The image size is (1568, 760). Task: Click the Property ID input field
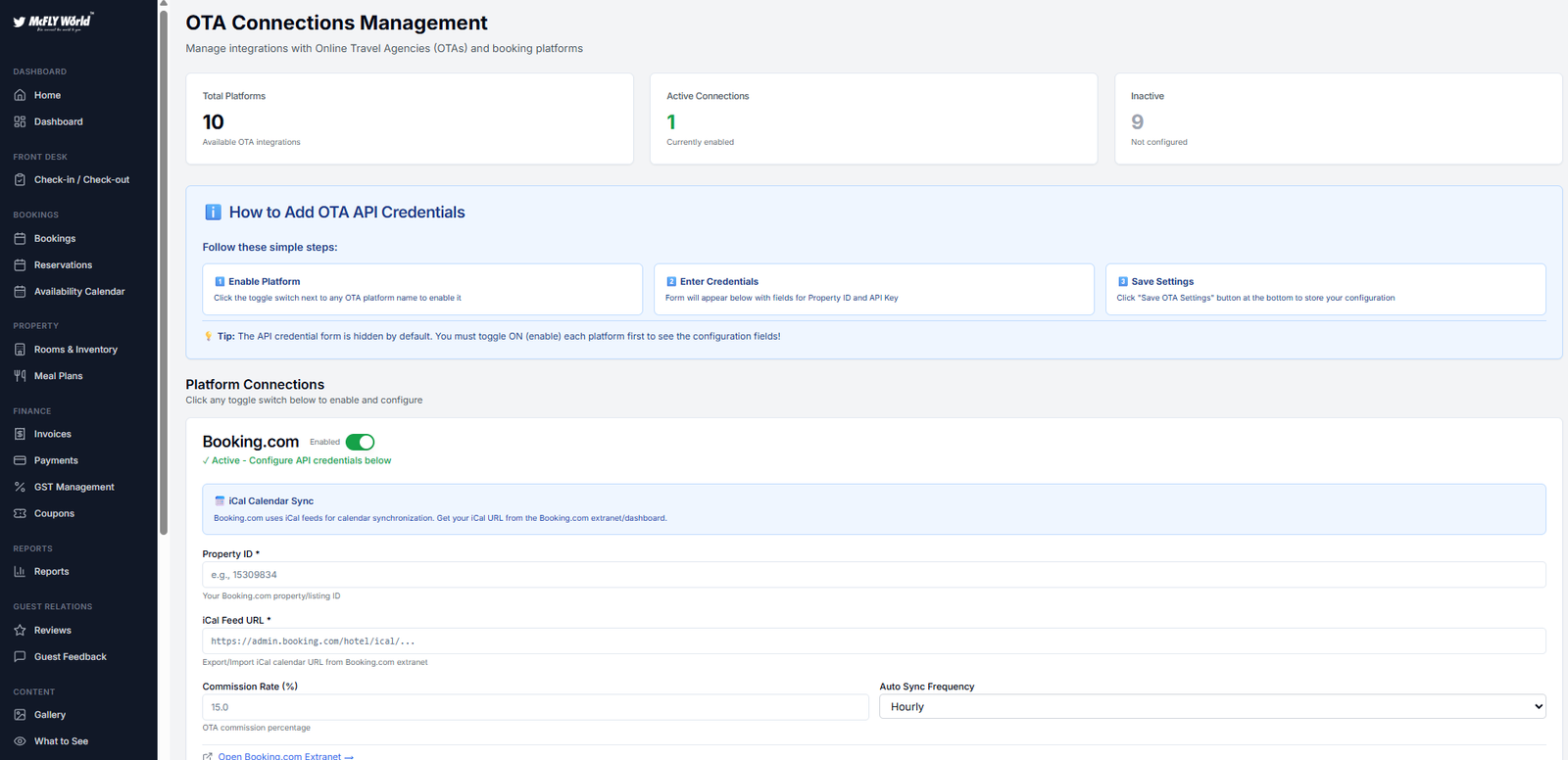[873, 575]
